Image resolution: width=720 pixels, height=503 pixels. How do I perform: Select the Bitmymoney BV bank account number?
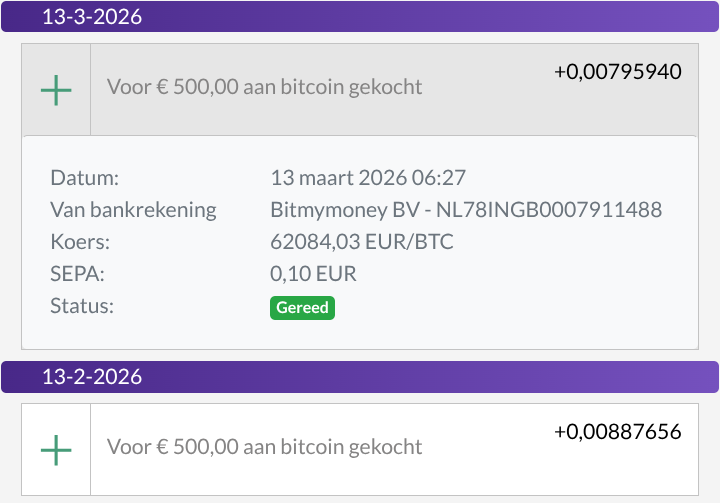click(549, 210)
